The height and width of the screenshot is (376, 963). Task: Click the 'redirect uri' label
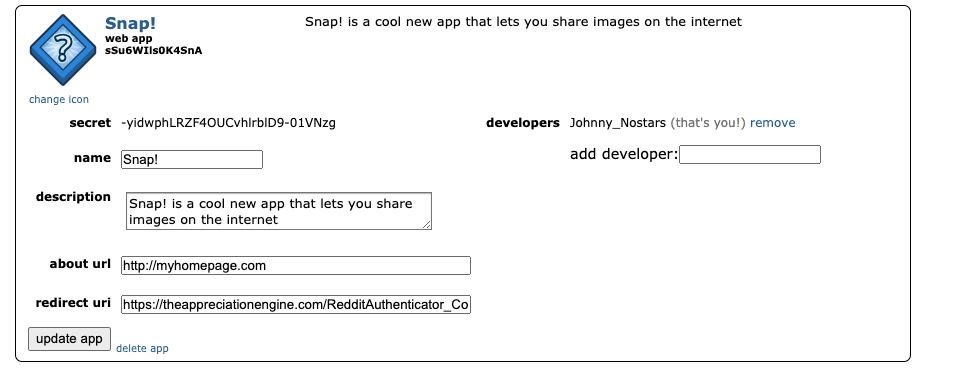(x=73, y=303)
